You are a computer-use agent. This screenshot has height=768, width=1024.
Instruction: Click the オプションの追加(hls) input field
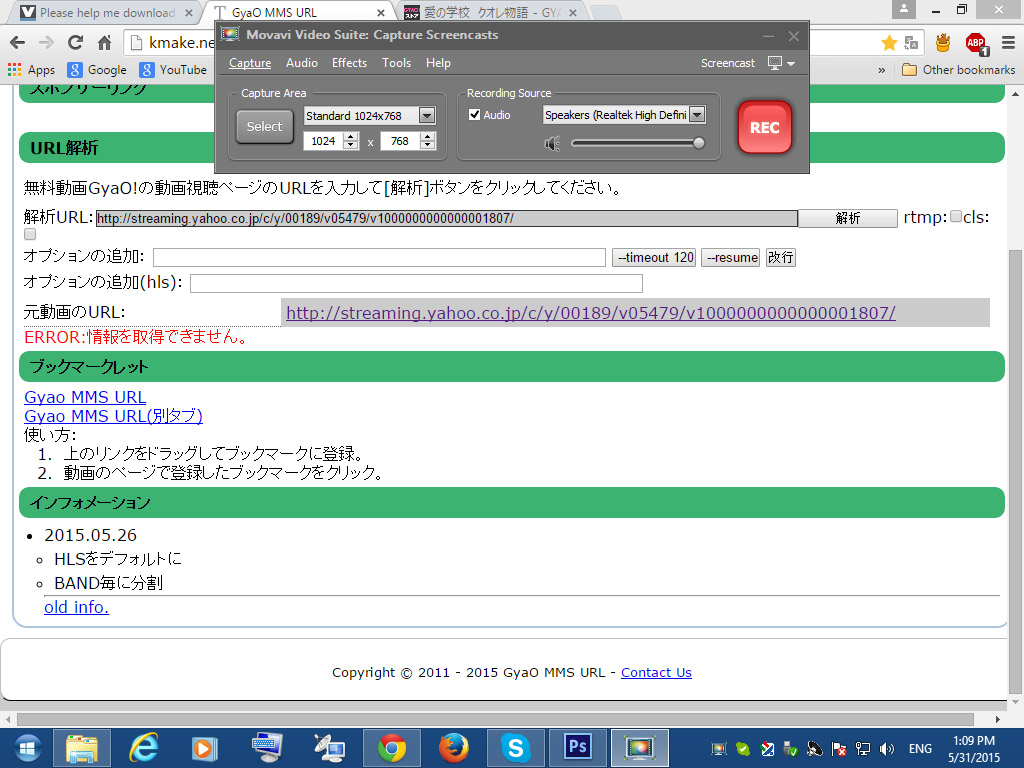click(x=417, y=283)
